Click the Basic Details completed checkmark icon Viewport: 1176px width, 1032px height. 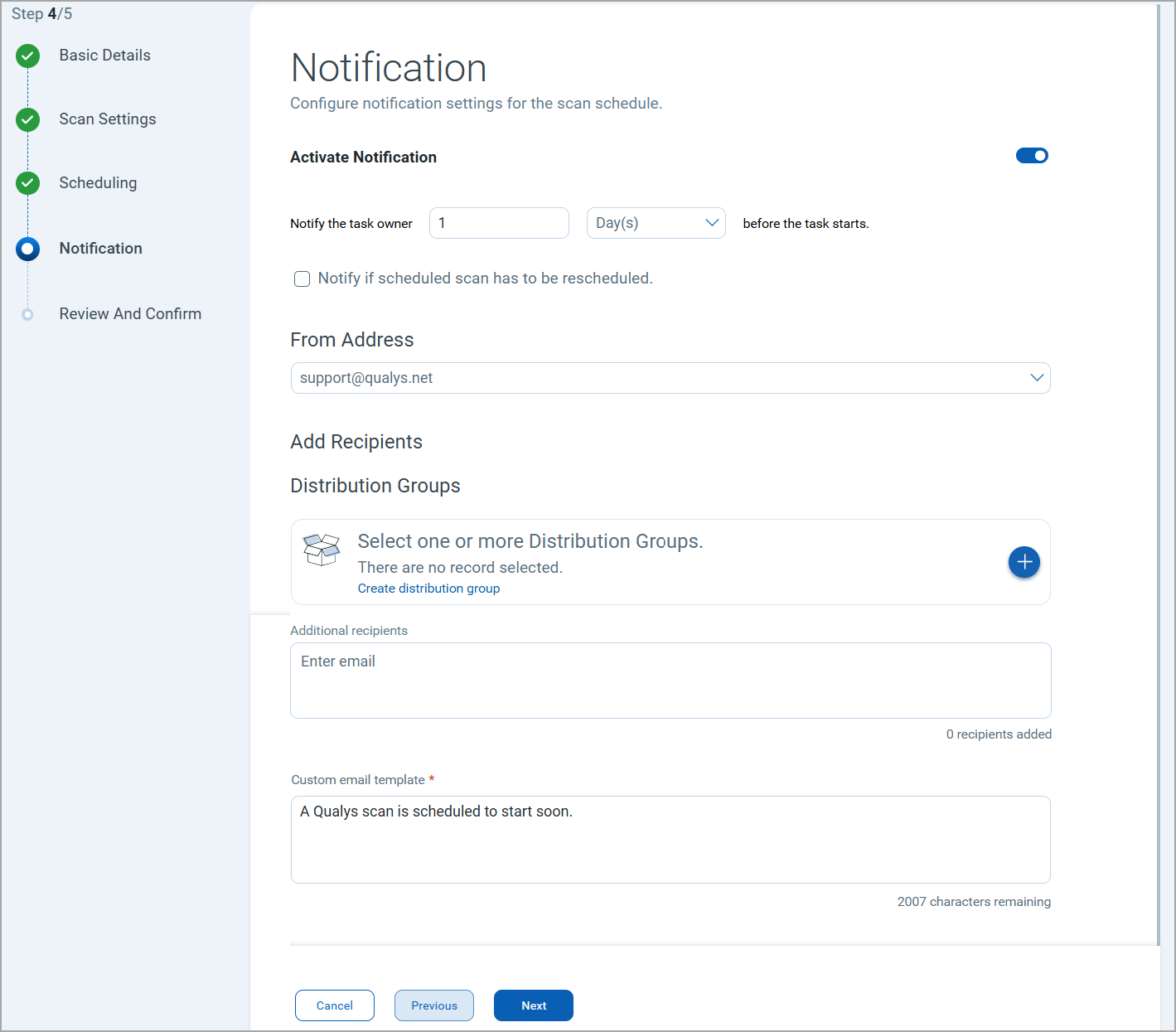click(27, 56)
